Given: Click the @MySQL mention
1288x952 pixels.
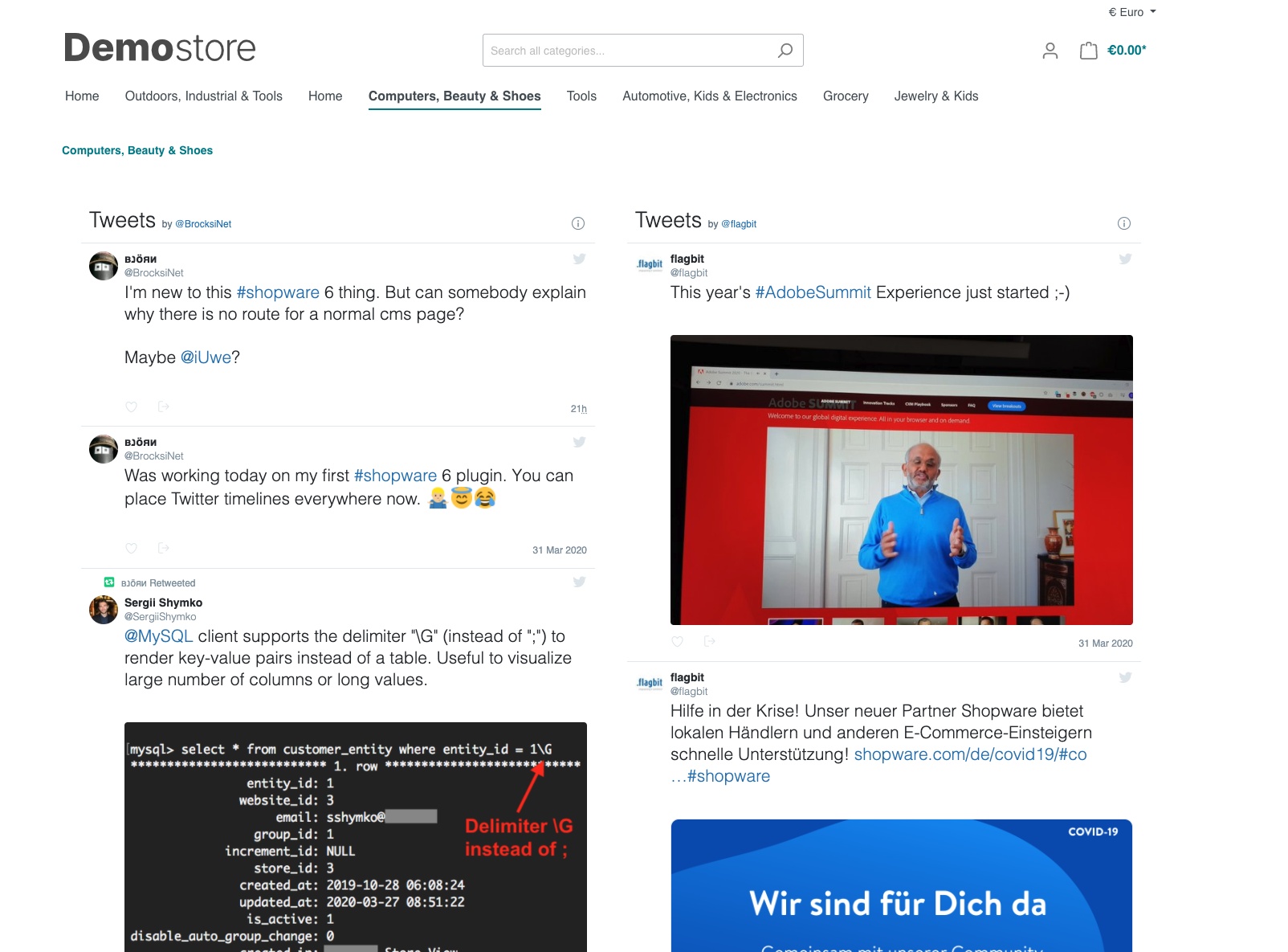Looking at the screenshot, I should (159, 636).
